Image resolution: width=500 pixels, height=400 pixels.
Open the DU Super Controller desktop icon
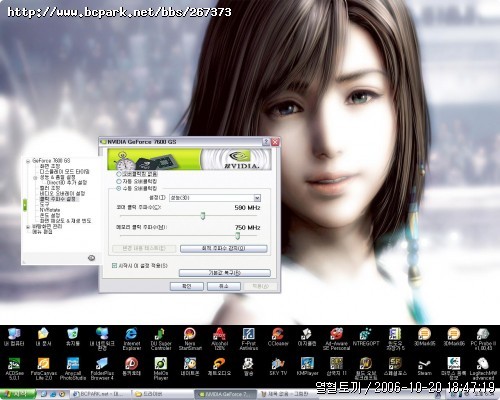click(161, 338)
